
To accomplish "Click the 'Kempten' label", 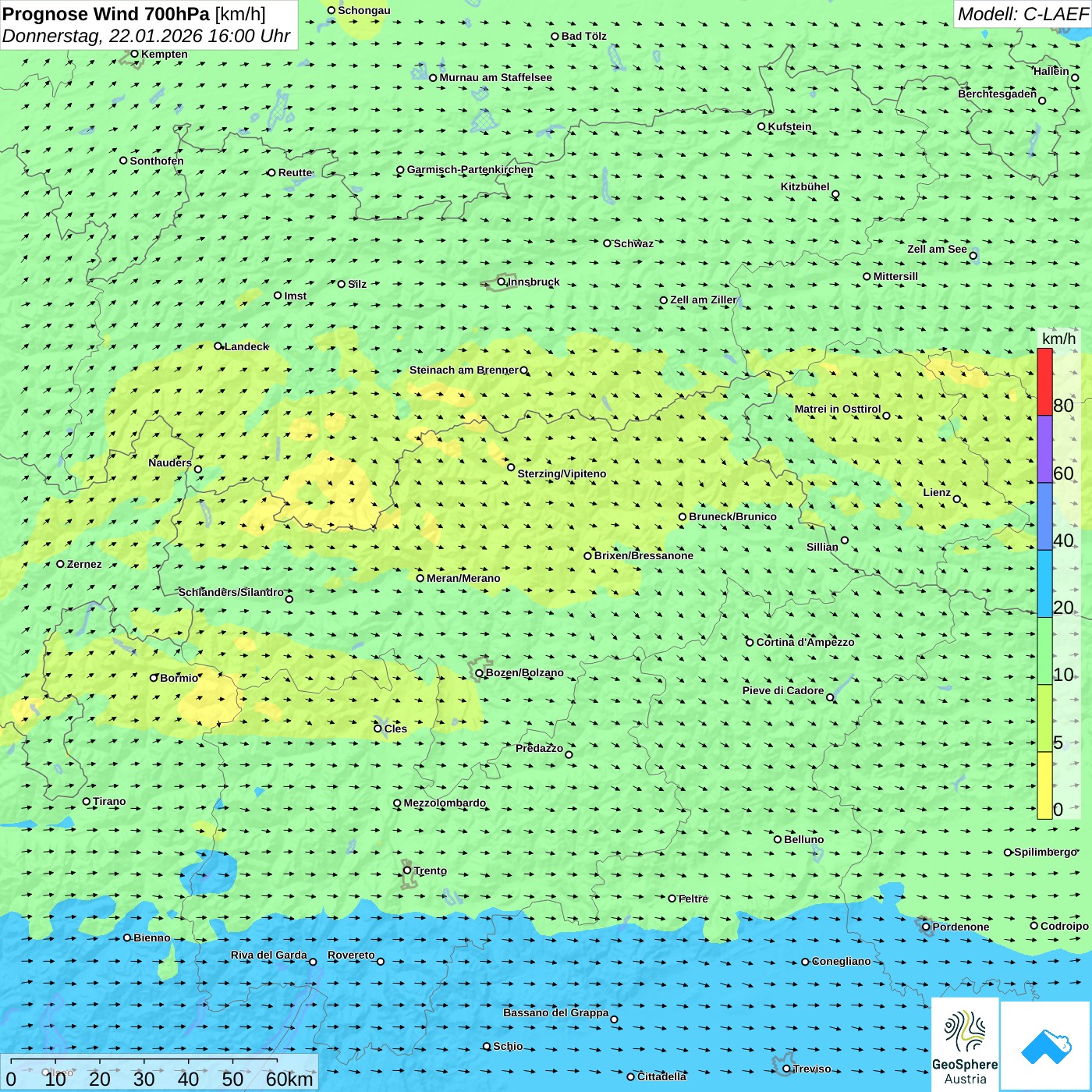I will [x=165, y=54].
